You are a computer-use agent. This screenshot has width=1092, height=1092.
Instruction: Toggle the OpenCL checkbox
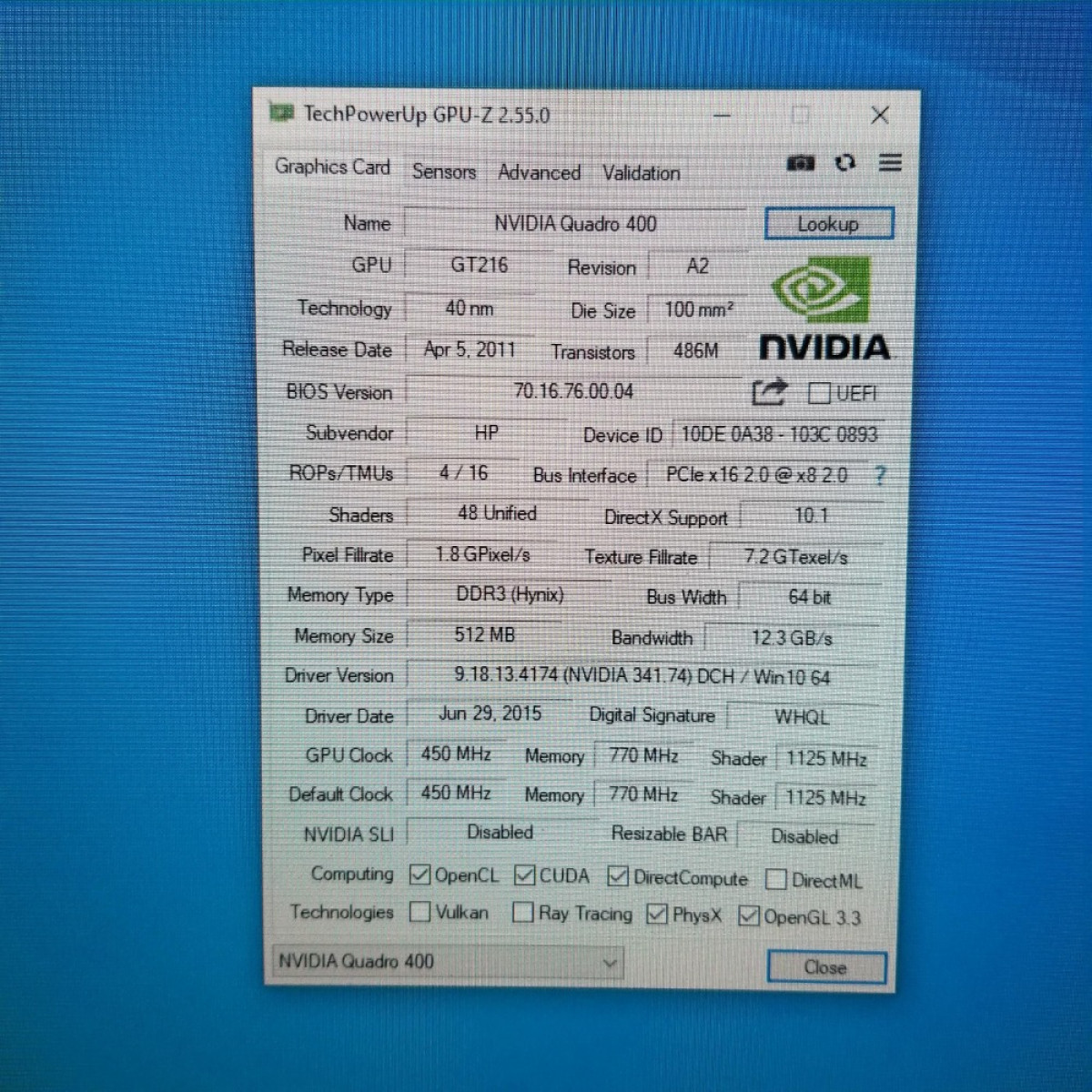point(420,875)
